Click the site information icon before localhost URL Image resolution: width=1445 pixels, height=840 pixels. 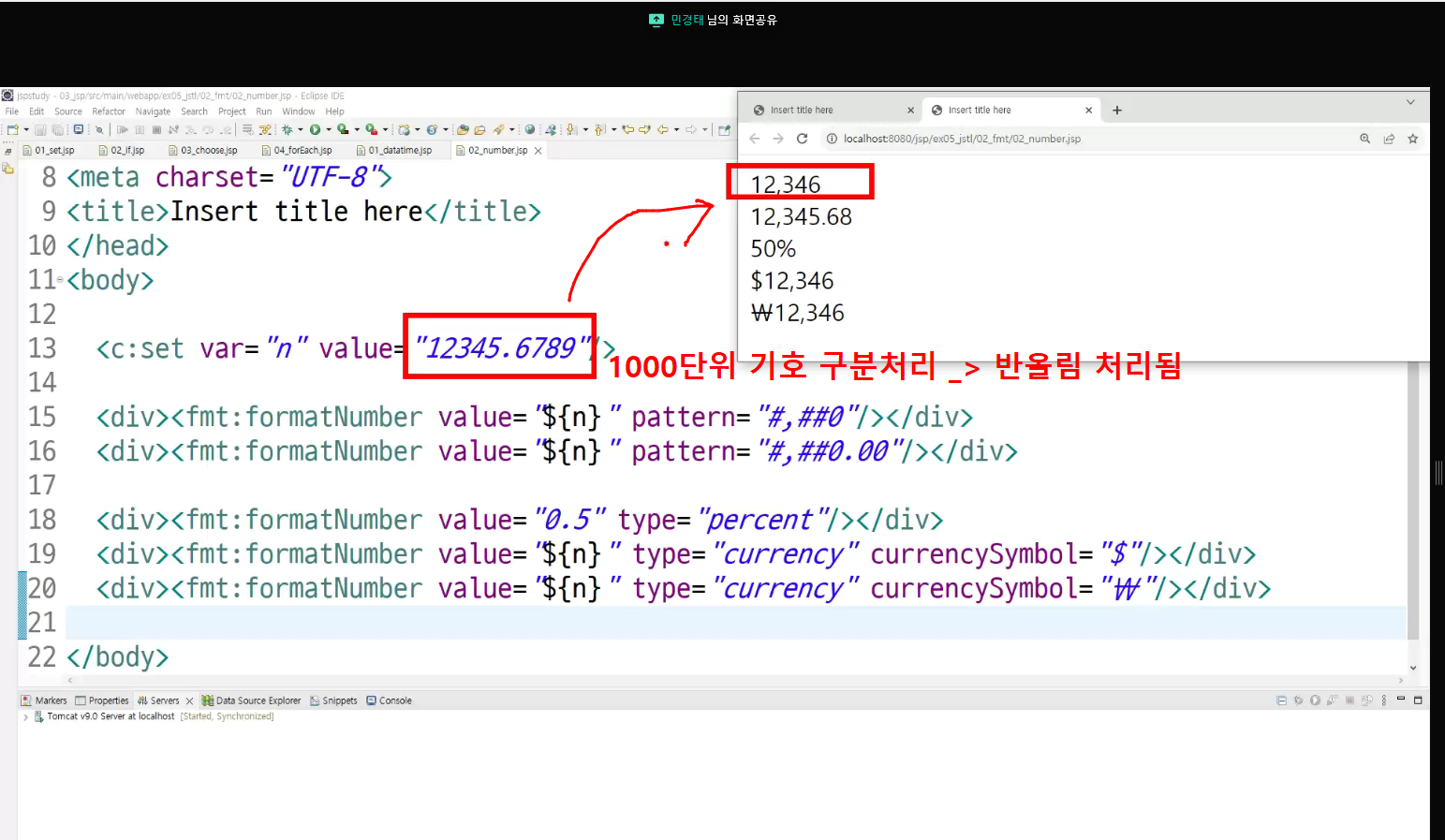coord(832,139)
